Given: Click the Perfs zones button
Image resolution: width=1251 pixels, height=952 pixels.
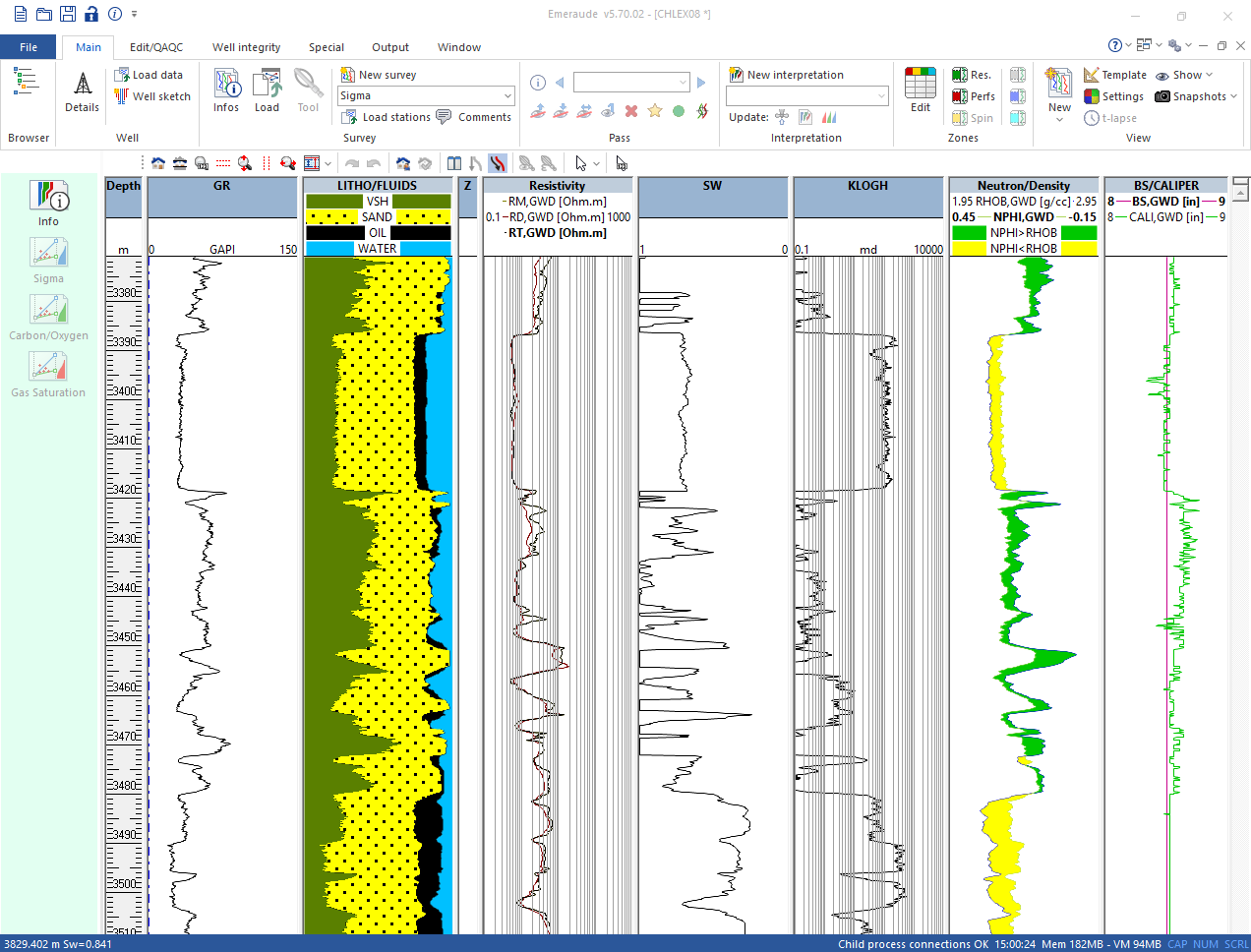Looking at the screenshot, I should point(974,96).
